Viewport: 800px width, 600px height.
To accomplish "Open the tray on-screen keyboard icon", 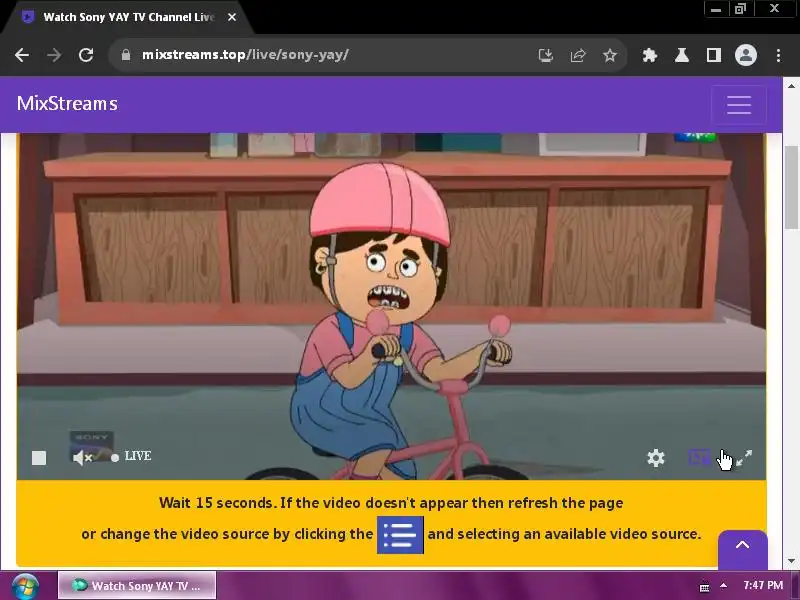I will pyautogui.click(x=705, y=587).
